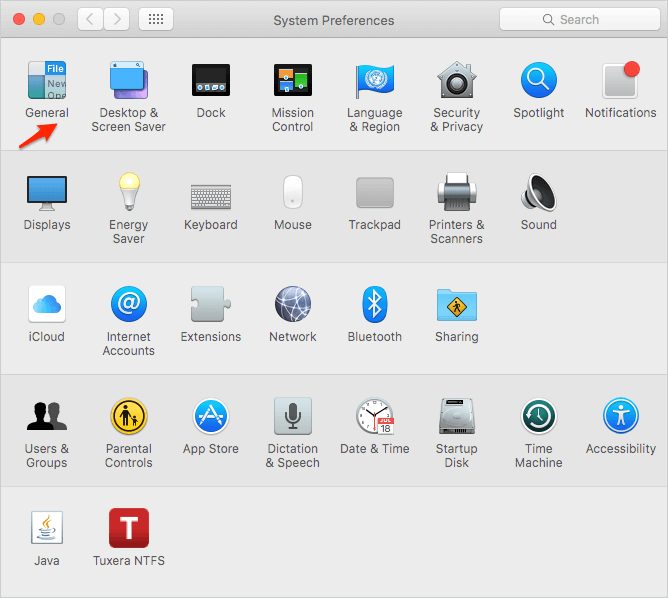This screenshot has height=598, width=668.
Task: Open Sound preferences
Action: (x=538, y=192)
